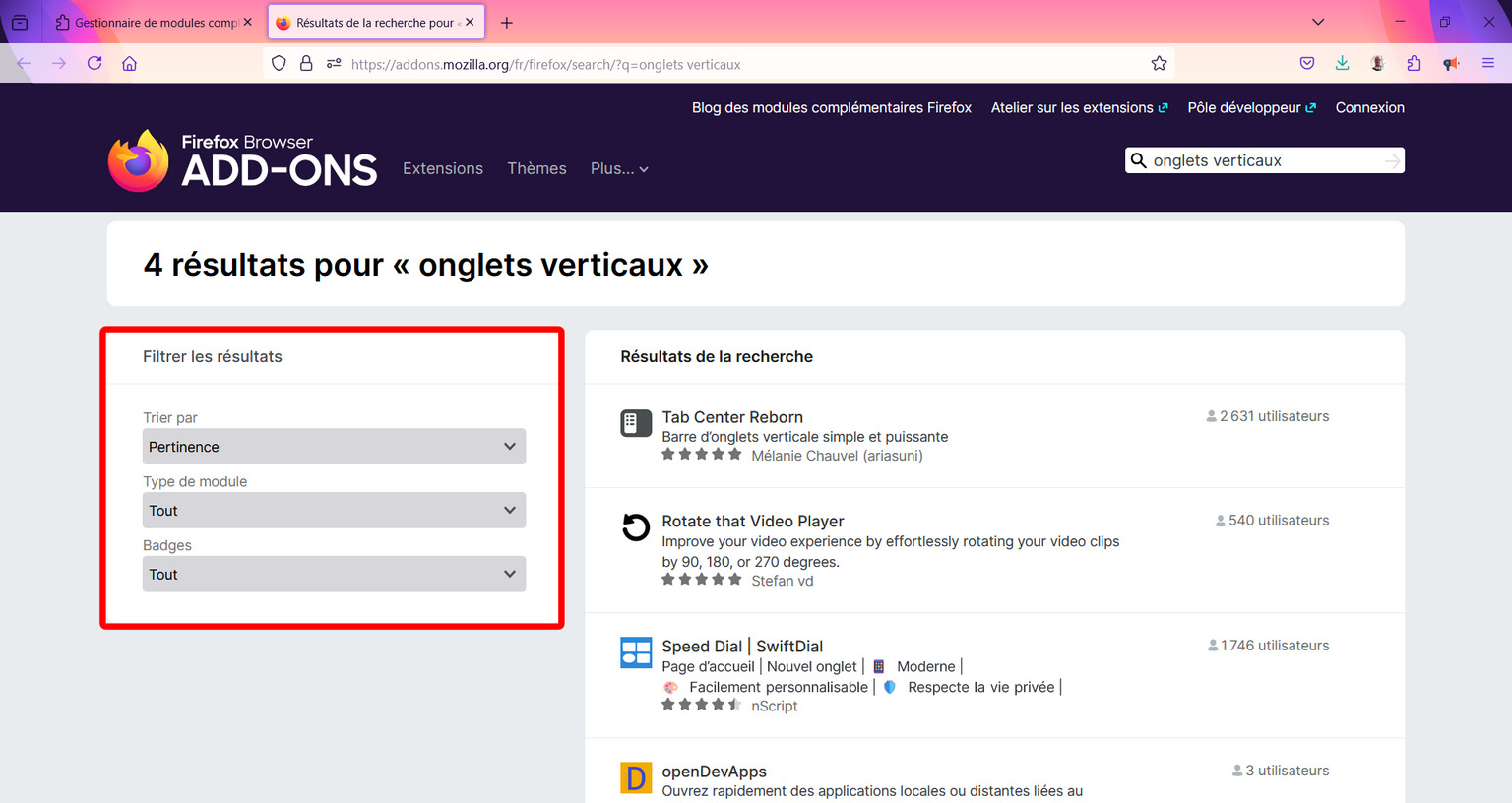Open the shield tracking protection panel
Screen dimensions: 1512x803
click(279, 63)
